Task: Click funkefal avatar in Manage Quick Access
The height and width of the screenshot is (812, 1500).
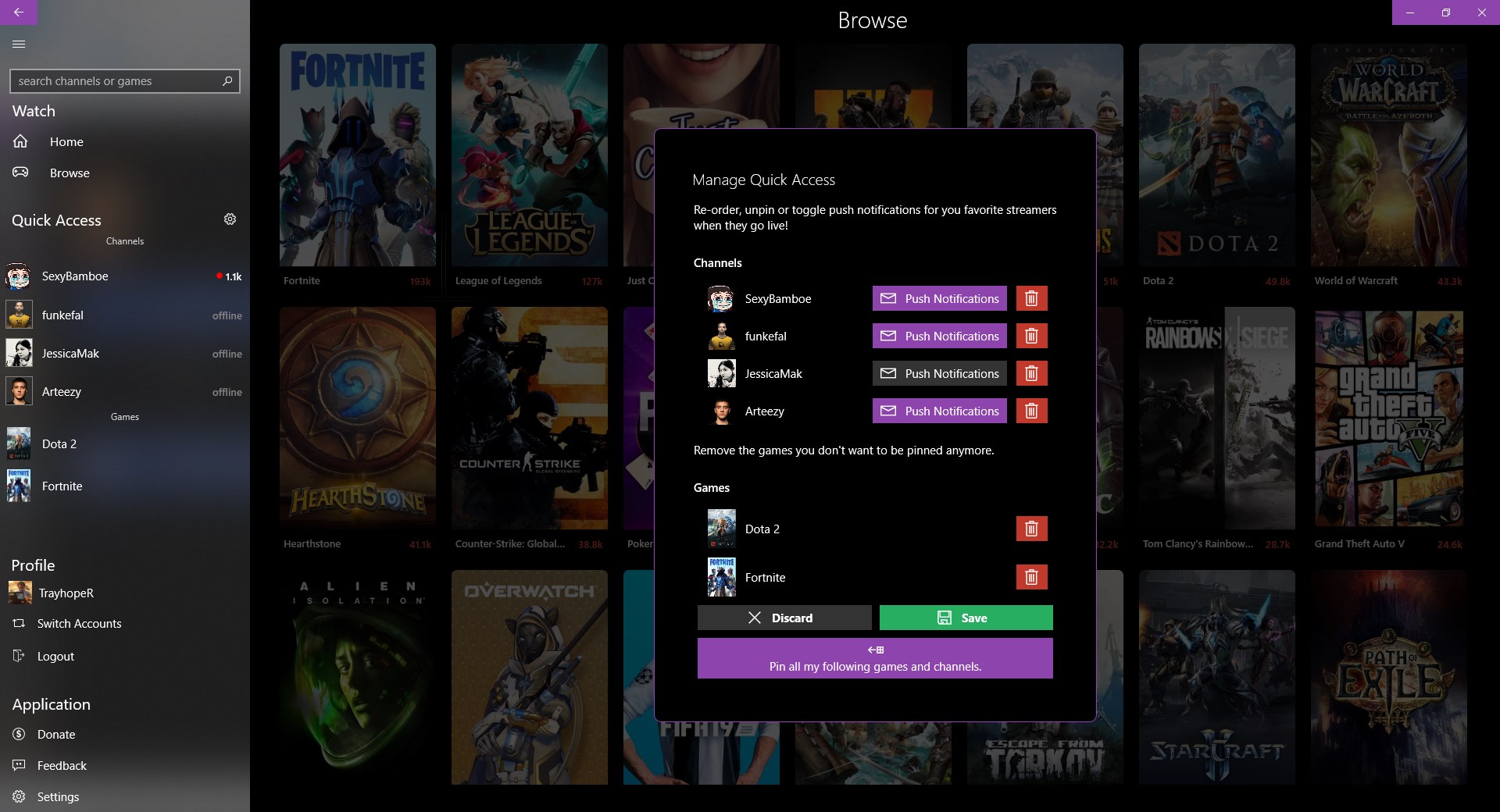Action: click(x=721, y=336)
